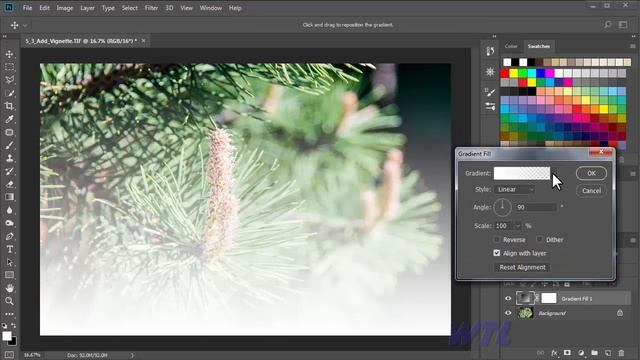The image size is (640, 360).
Task: Hide the Background layer
Action: point(508,313)
